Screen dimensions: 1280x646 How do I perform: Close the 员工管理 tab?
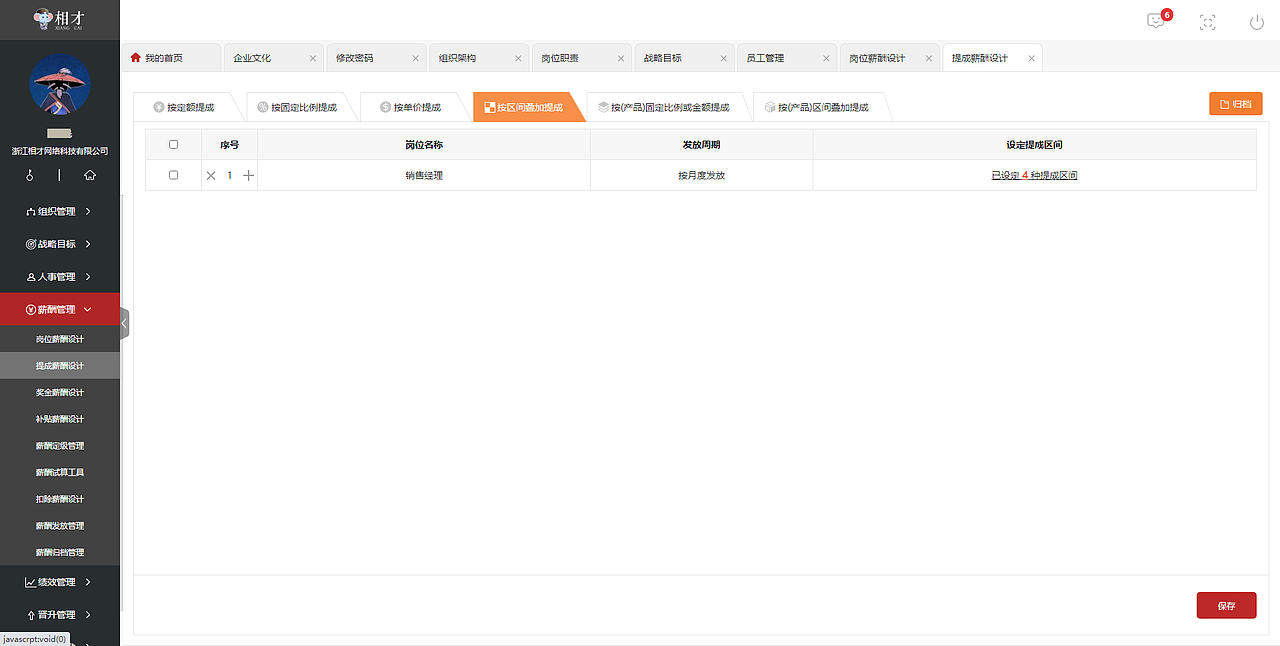[827, 58]
